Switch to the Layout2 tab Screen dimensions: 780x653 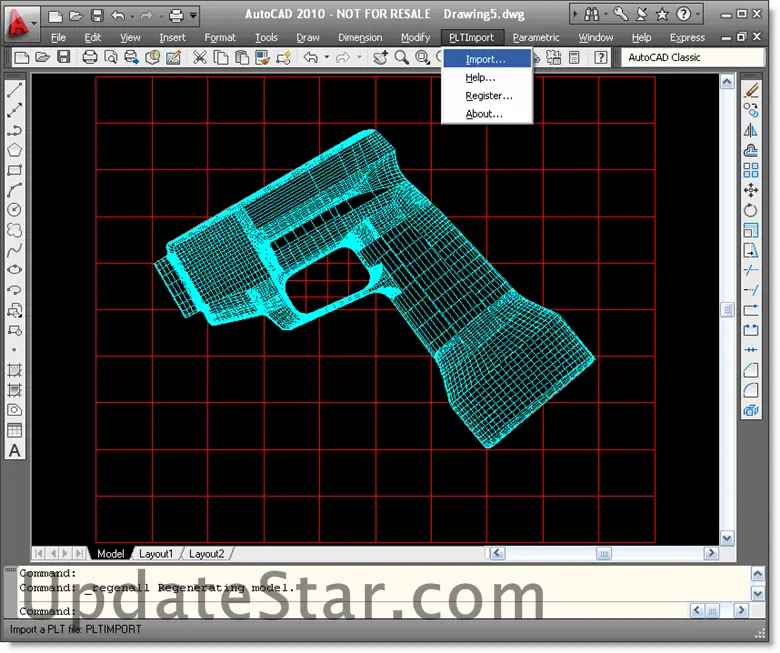pyautogui.click(x=206, y=554)
